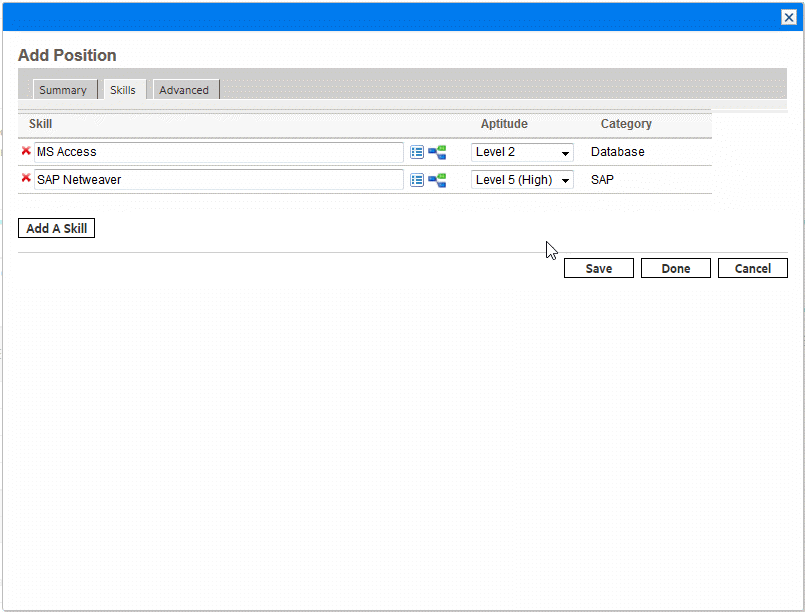Cancel adding the position
Viewport: 805px width, 612px height.
(753, 269)
